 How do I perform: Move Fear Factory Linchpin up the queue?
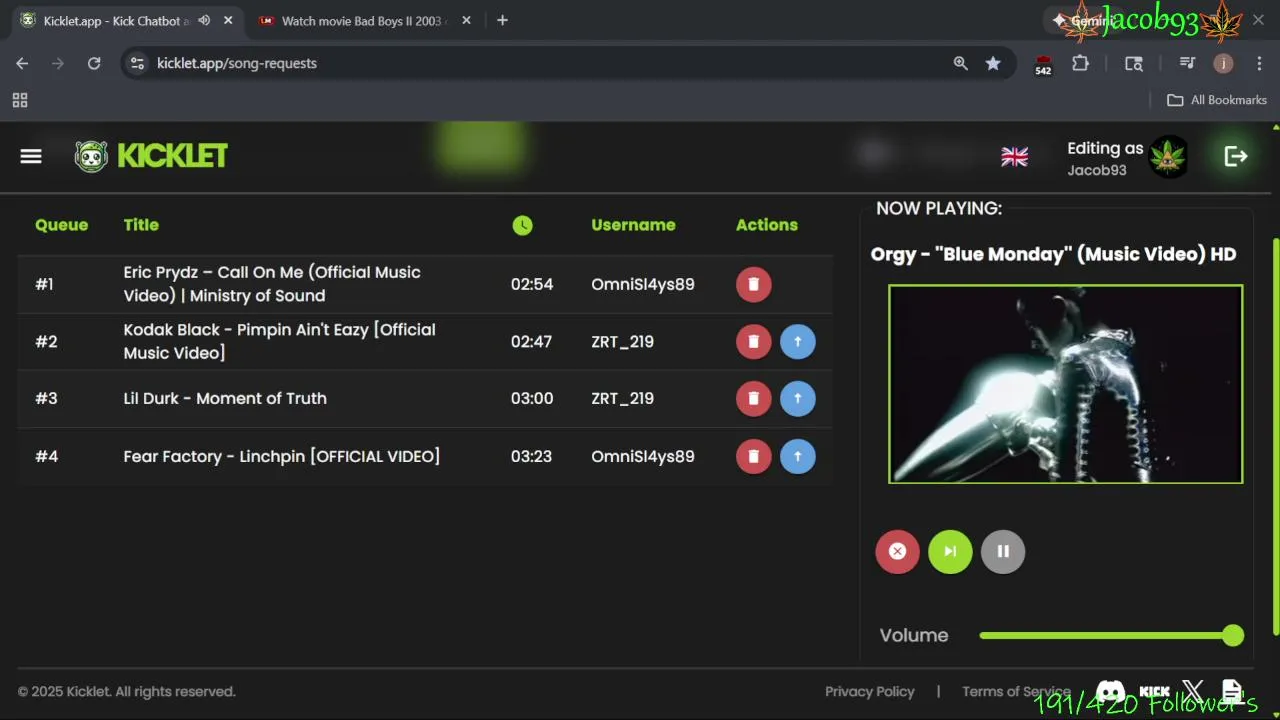(798, 456)
